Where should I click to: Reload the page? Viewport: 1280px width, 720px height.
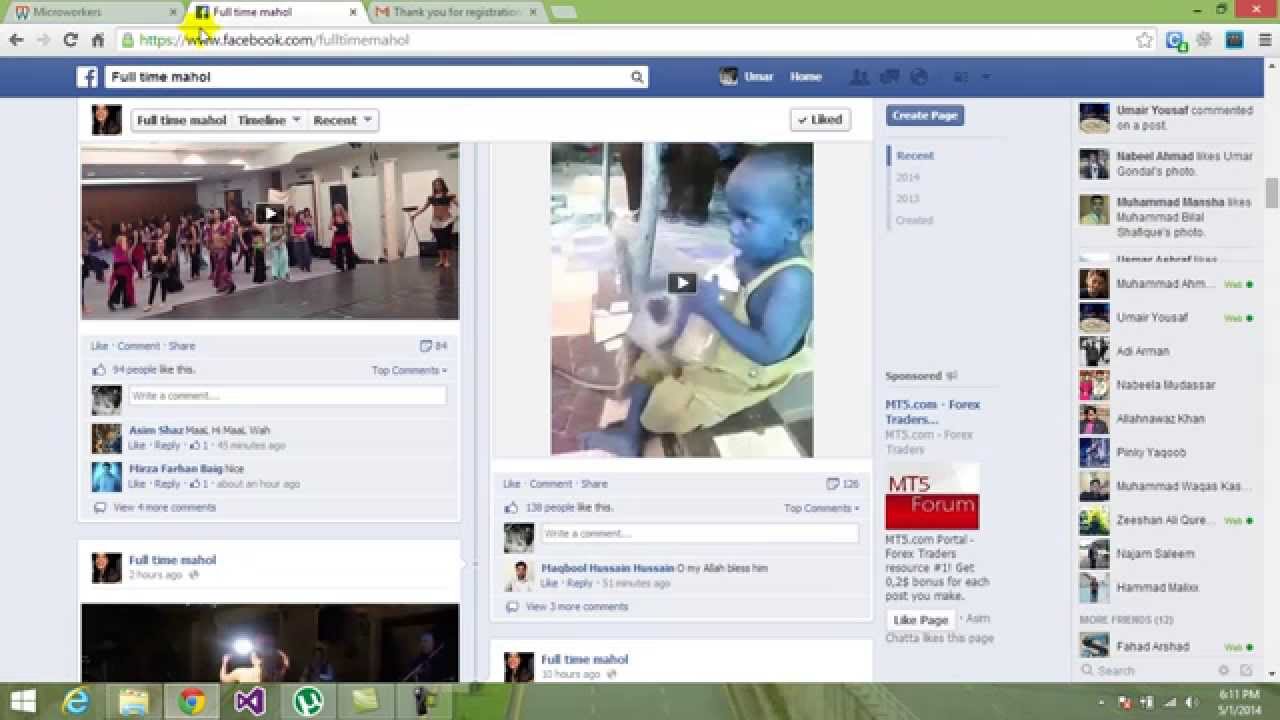(70, 40)
